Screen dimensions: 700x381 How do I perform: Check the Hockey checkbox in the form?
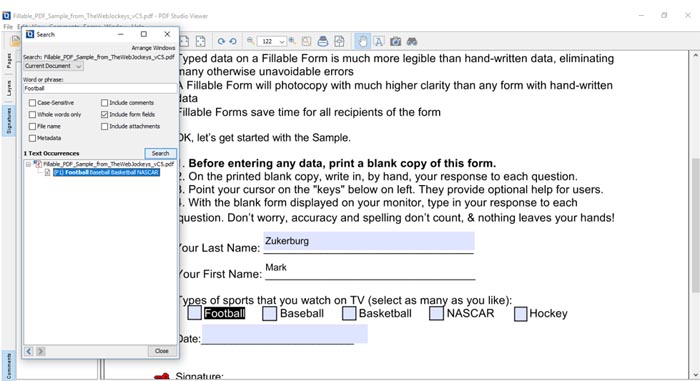(521, 314)
